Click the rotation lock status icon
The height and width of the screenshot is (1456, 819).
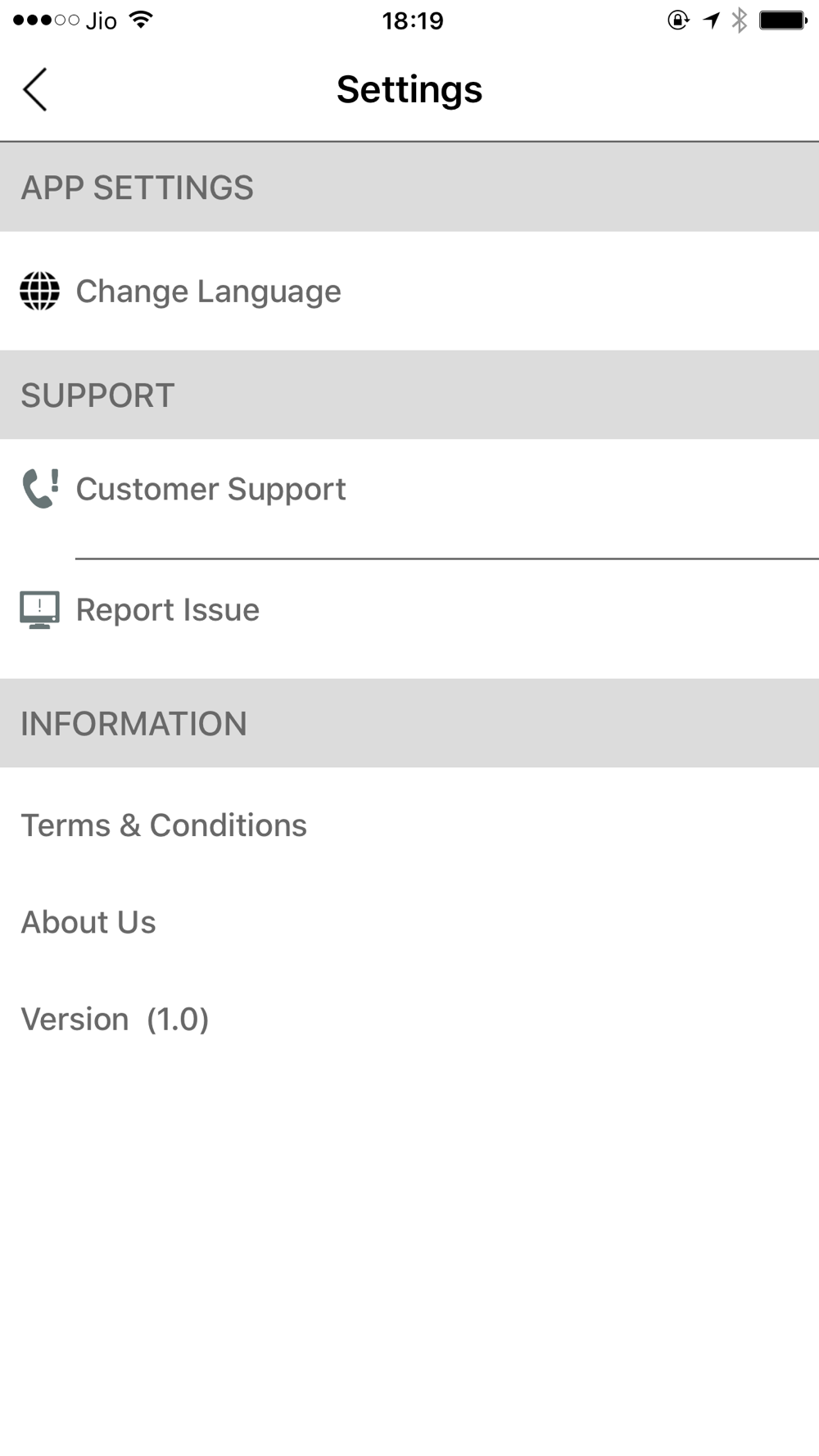point(678,20)
